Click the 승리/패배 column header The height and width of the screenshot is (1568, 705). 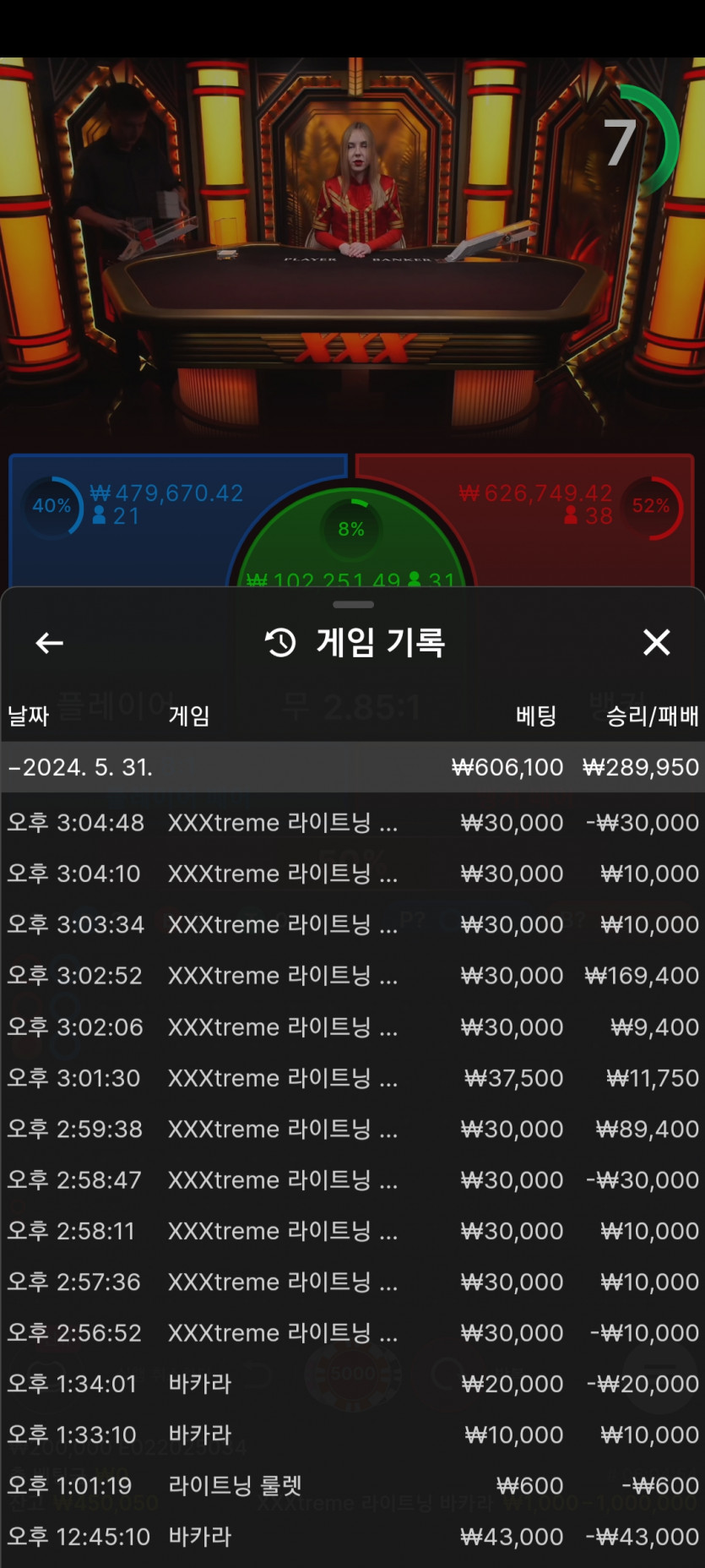tap(652, 716)
